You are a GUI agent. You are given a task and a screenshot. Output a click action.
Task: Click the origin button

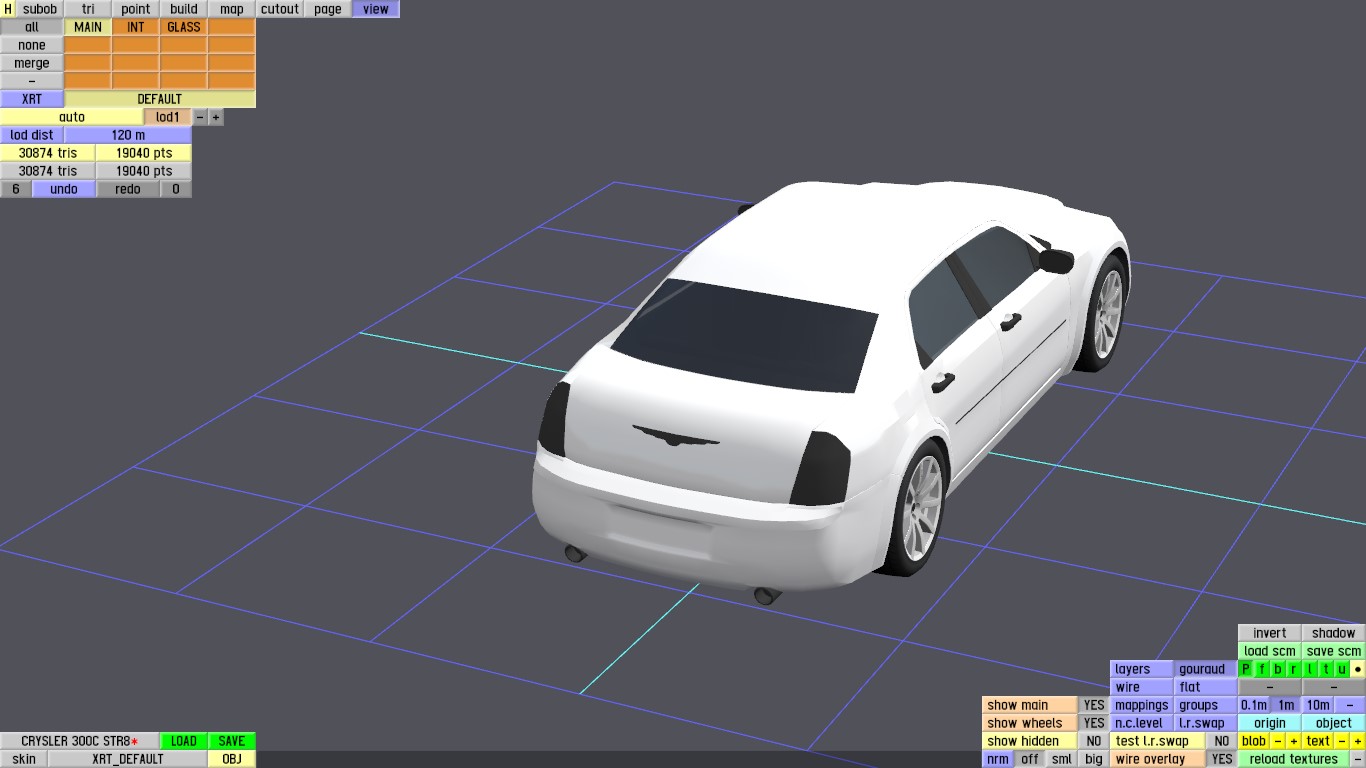coord(1270,723)
